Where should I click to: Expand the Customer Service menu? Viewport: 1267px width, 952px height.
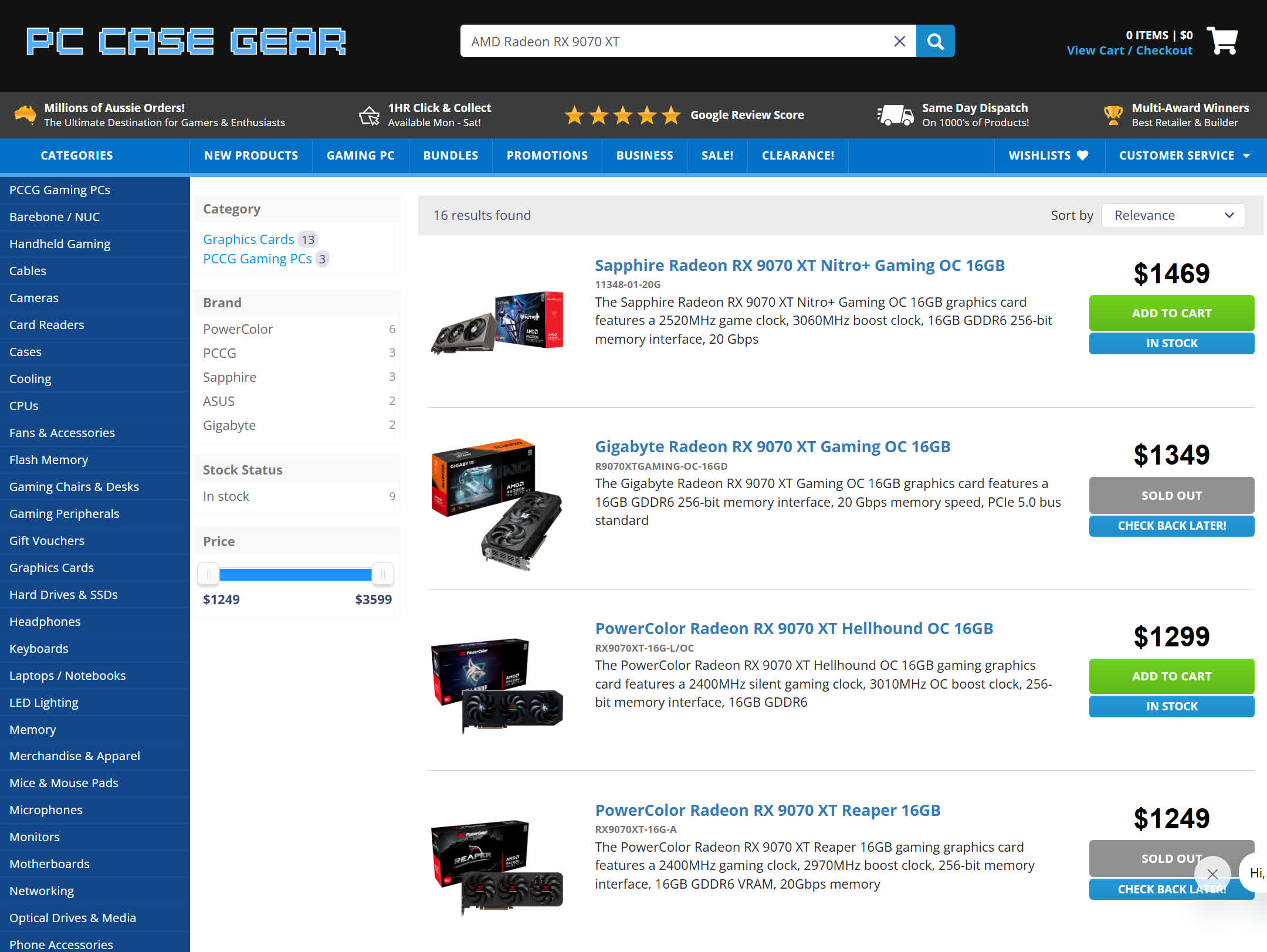[1184, 155]
